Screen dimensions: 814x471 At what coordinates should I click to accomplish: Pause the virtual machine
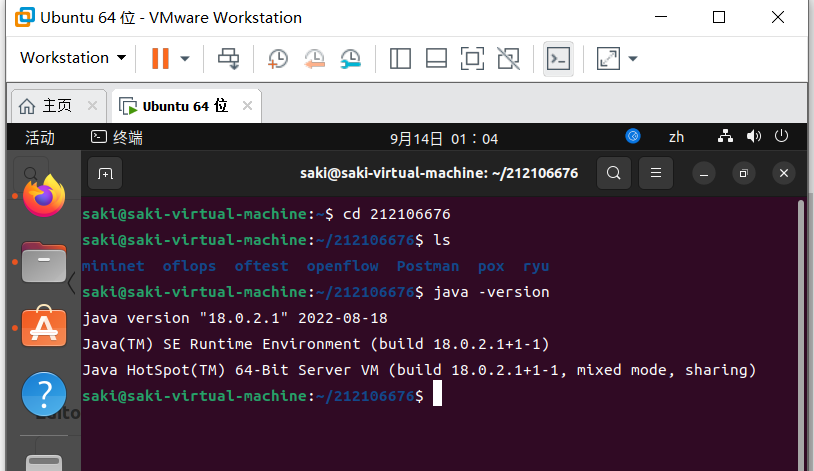pyautogui.click(x=160, y=58)
